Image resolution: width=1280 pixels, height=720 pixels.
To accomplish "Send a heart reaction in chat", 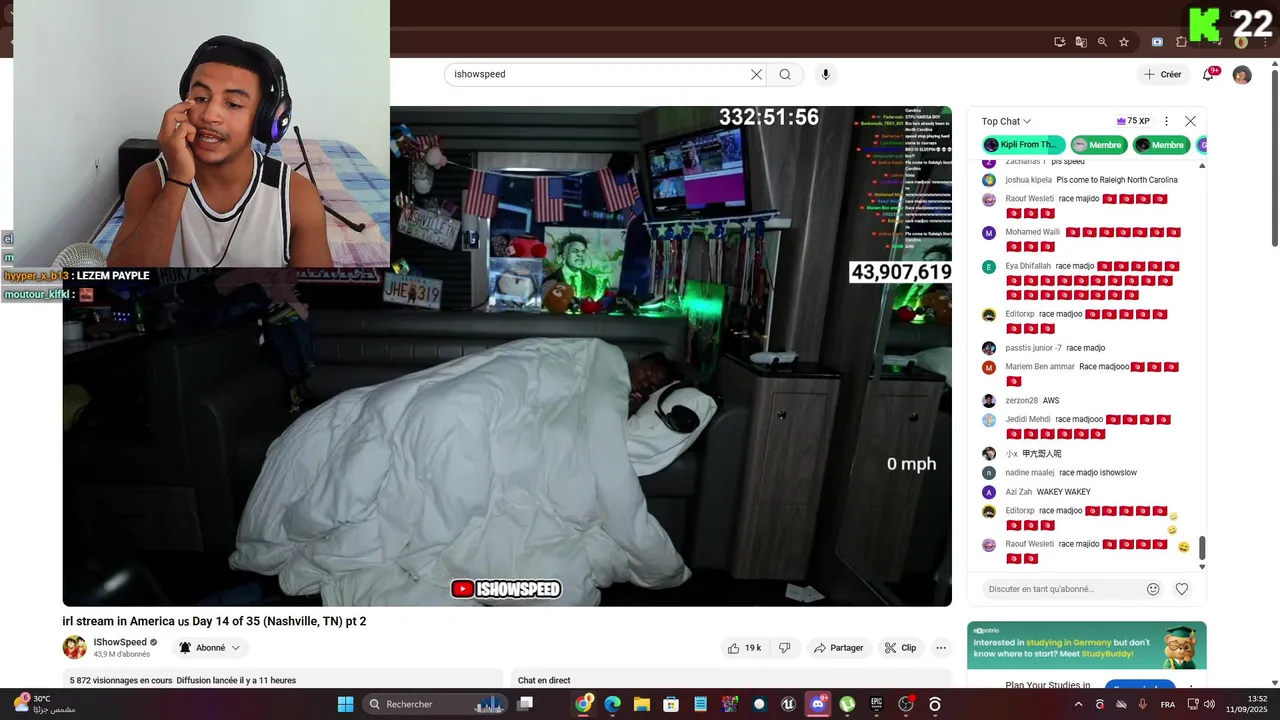I will pyautogui.click(x=1181, y=589).
